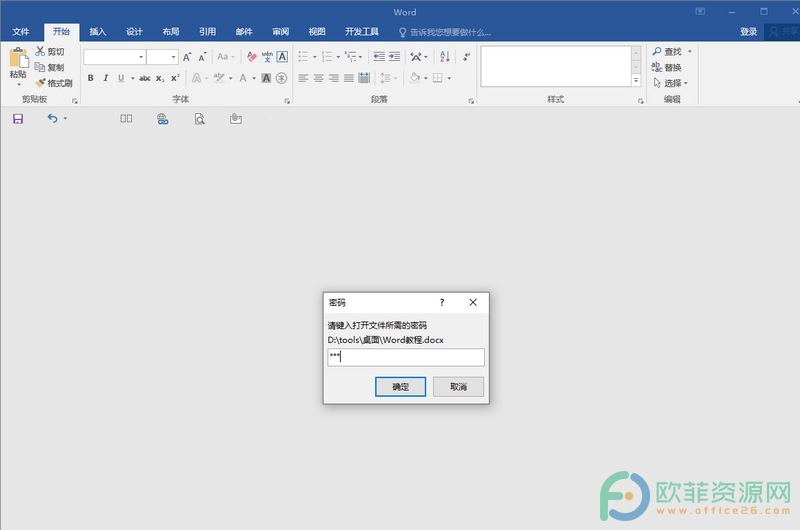Click the Sign in (登录) link
This screenshot has height=530, width=800.
point(748,32)
